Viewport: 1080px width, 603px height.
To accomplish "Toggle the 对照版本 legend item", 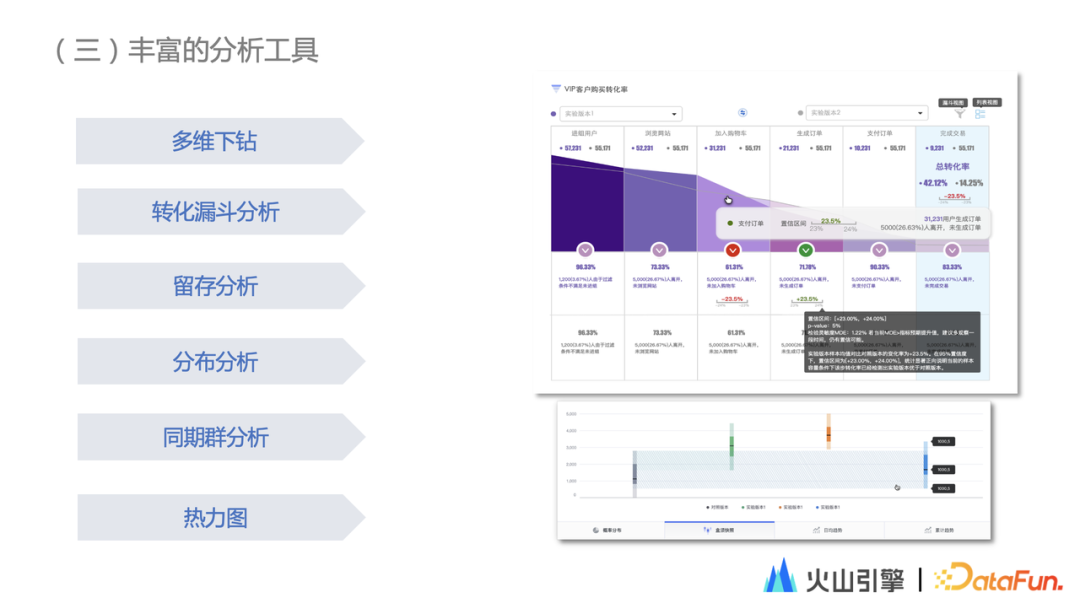I will coord(717,507).
